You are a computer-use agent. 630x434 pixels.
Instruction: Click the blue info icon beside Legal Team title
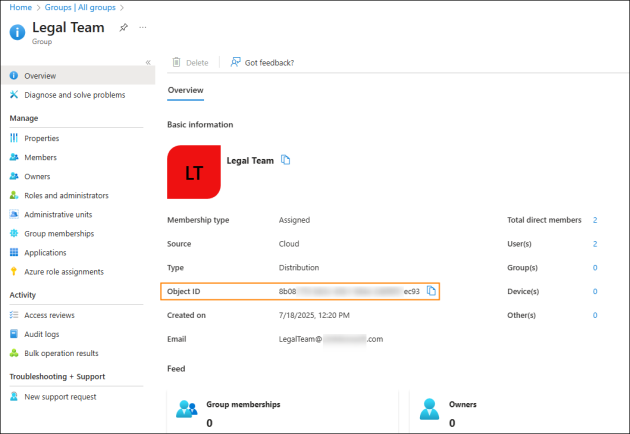click(17, 32)
